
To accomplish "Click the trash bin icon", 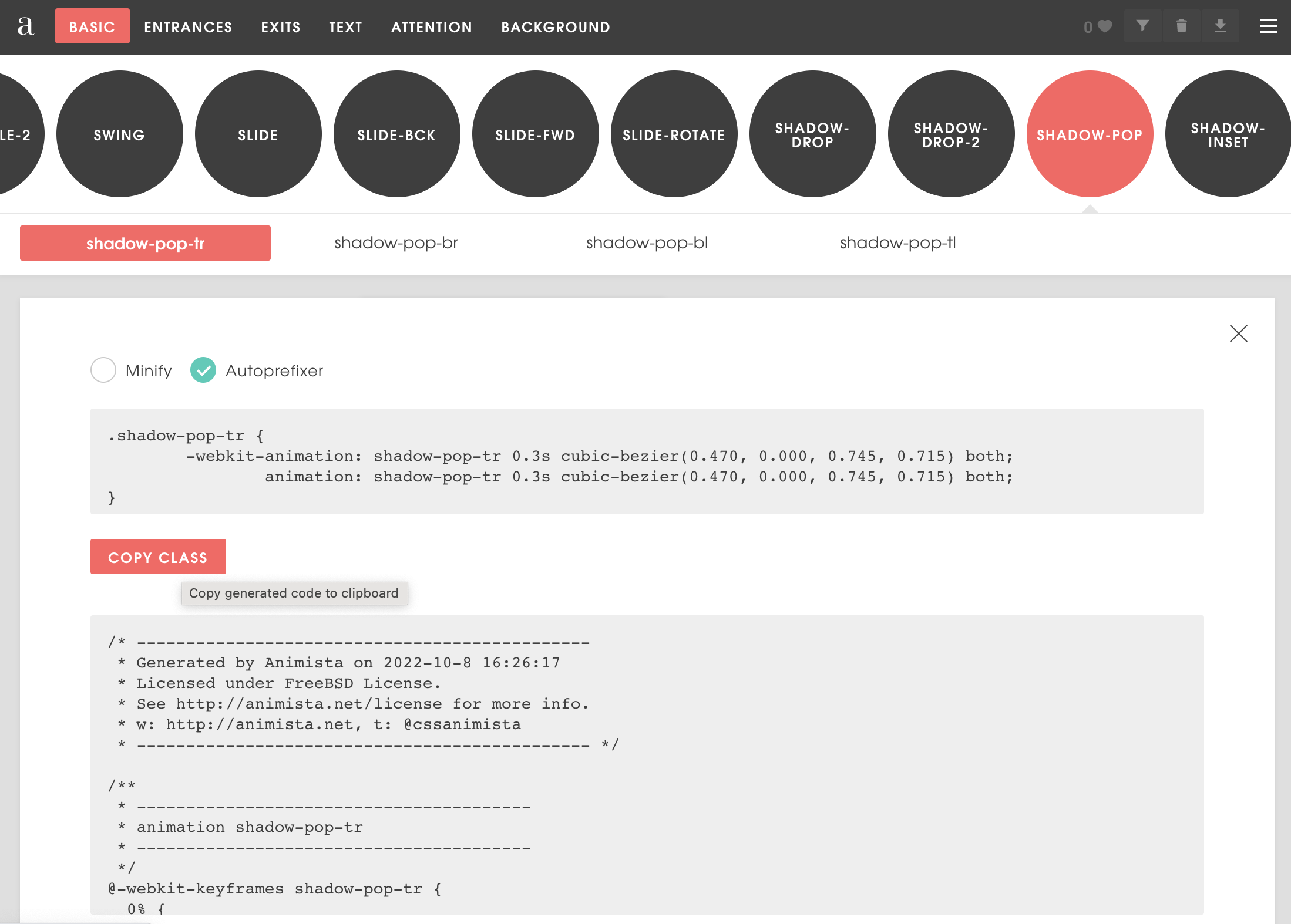I will click(x=1181, y=26).
